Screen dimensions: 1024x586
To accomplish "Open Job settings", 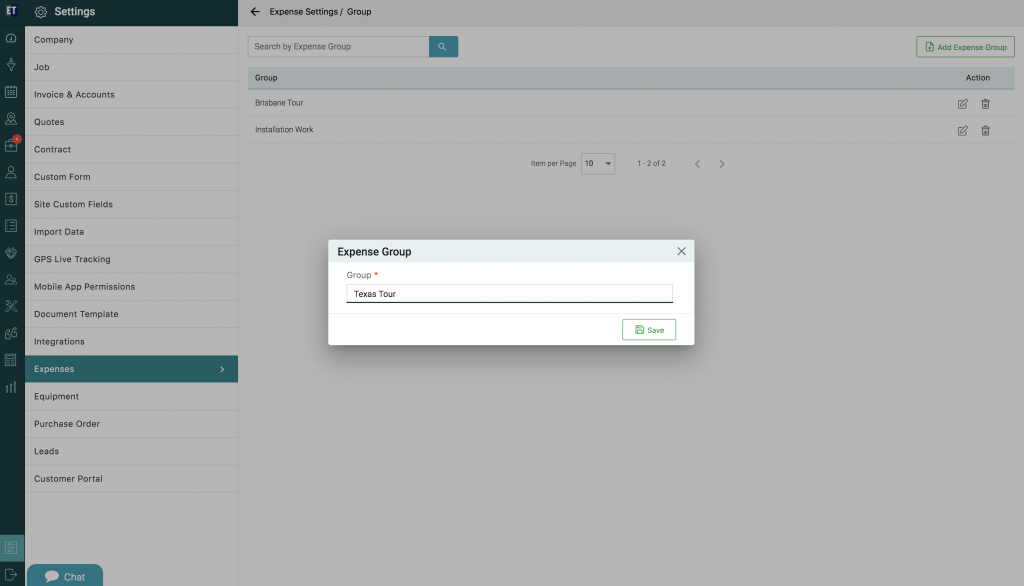I will click(131, 67).
